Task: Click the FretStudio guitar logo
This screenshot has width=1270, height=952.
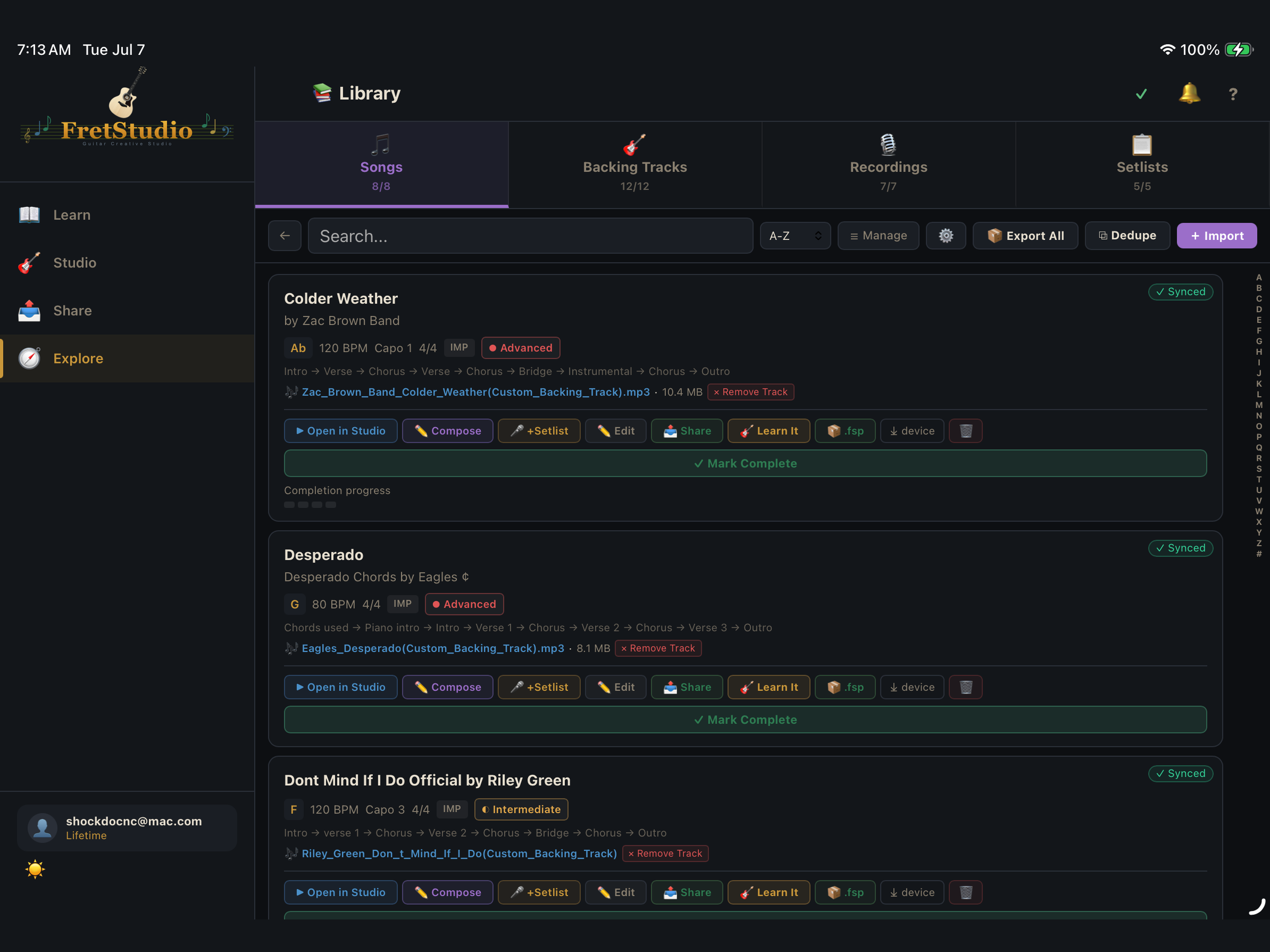Action: (127, 108)
